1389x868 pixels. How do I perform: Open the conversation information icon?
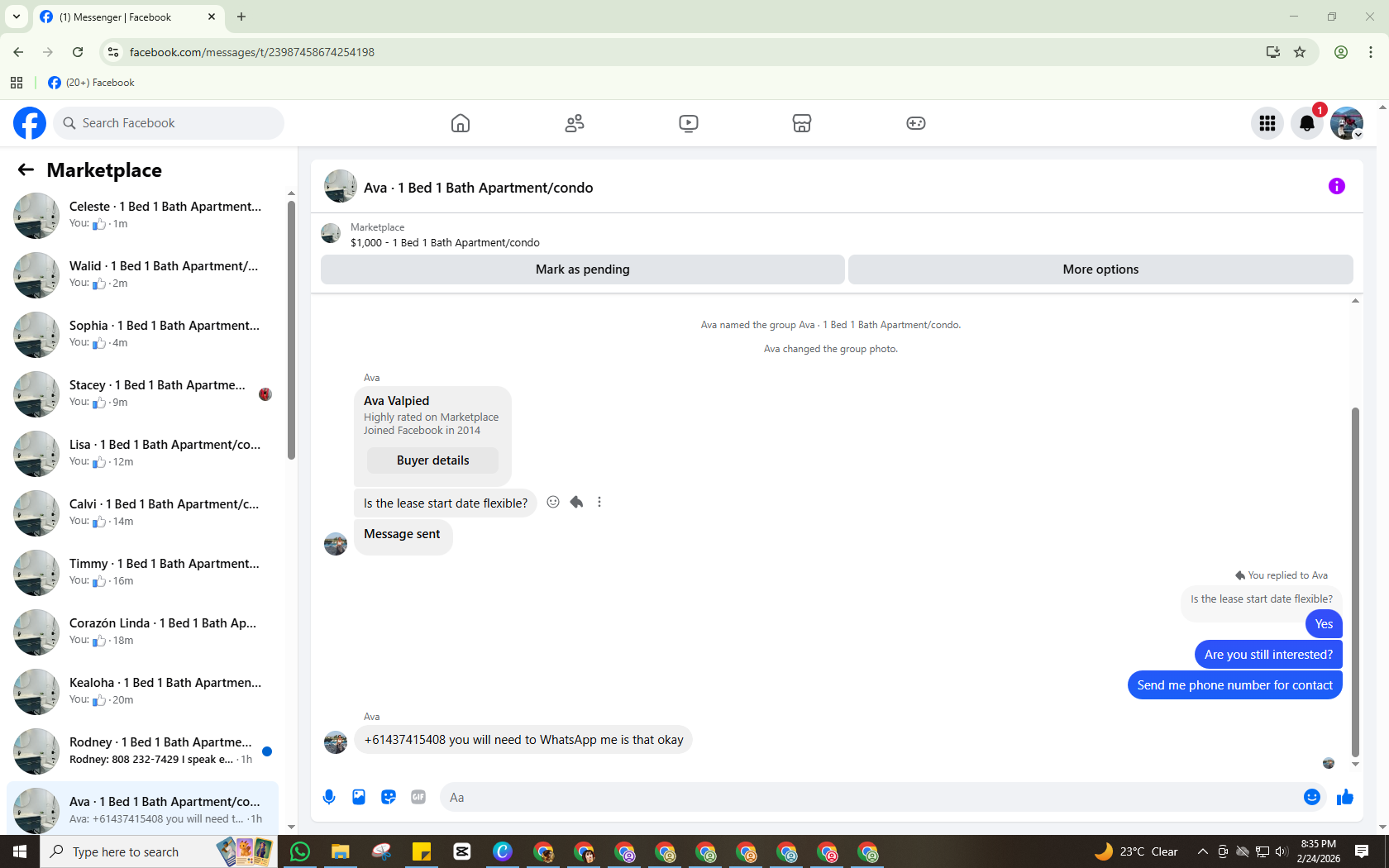[x=1337, y=186]
